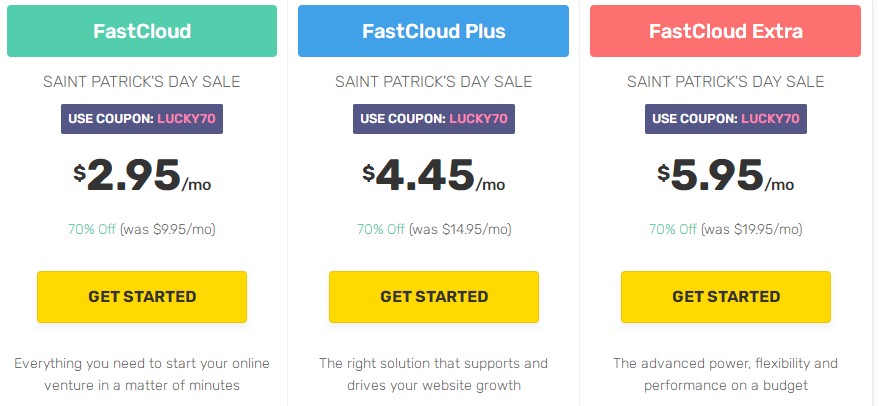Click the $2.95/mo price

[142, 176]
